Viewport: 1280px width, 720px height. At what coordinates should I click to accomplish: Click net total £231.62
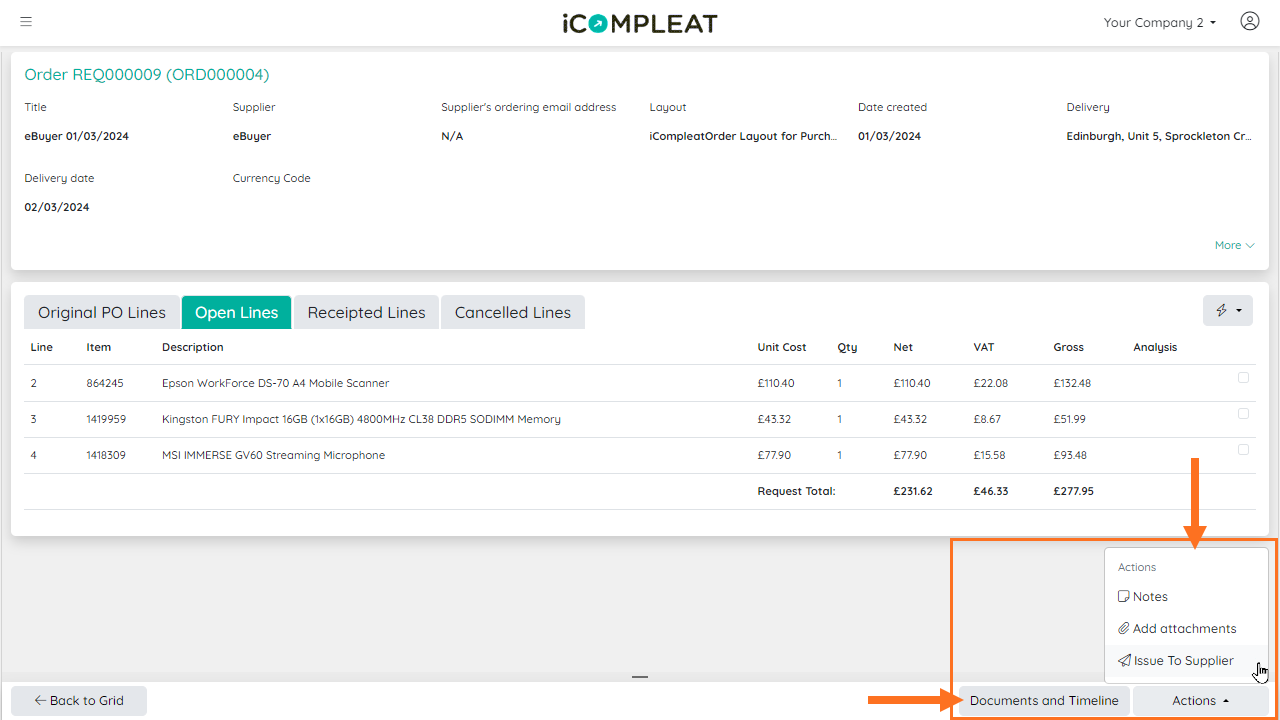point(913,492)
